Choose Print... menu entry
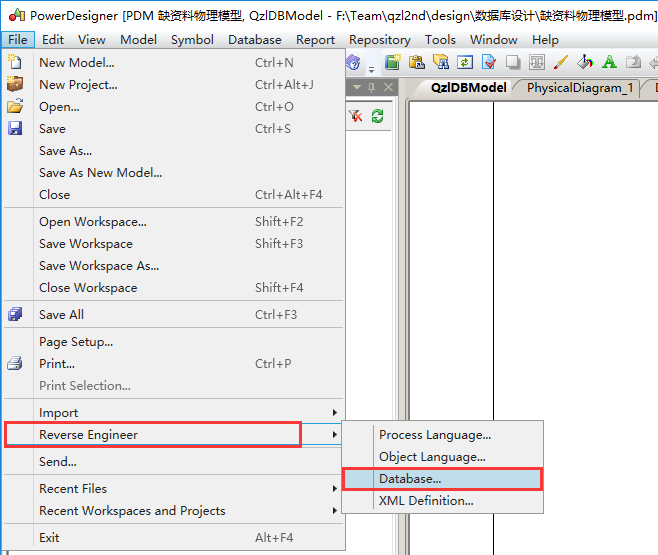The width and height of the screenshot is (658, 555). click(x=174, y=364)
